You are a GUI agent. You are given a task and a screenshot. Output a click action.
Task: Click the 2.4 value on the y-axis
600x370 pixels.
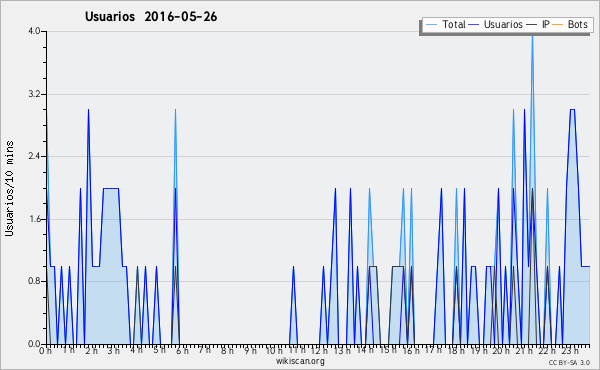click(34, 156)
